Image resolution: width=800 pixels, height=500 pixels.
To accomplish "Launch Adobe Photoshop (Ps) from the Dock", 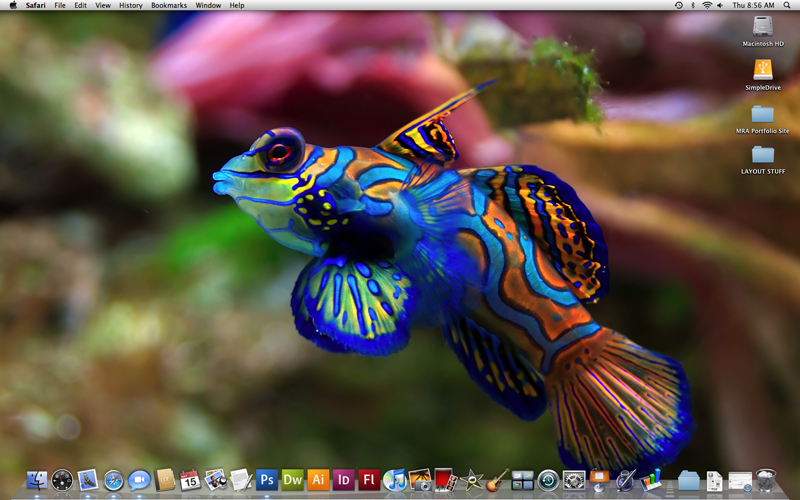I will [x=267, y=480].
